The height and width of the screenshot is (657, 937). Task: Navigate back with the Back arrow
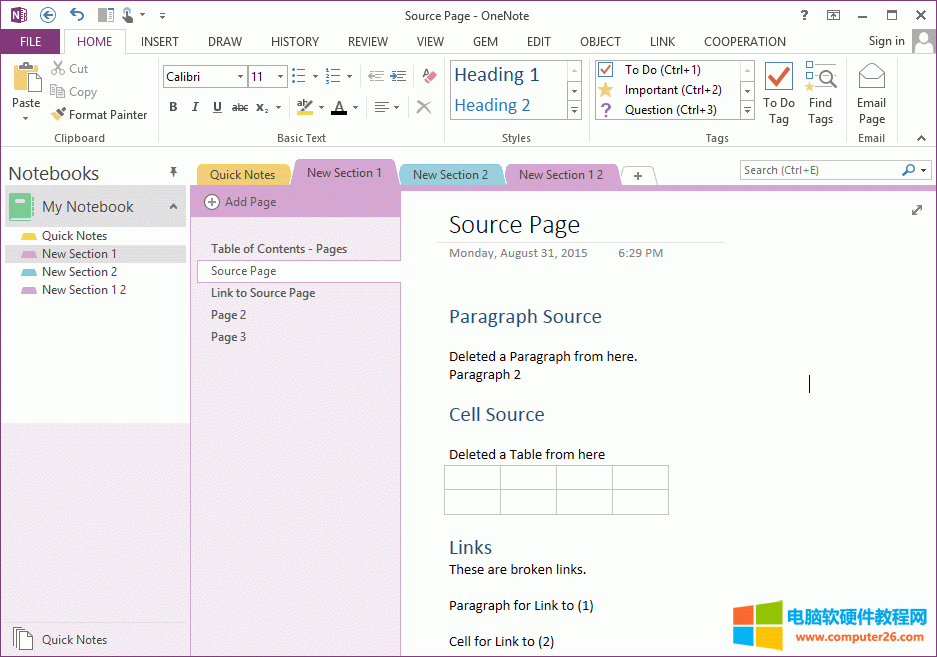[48, 15]
